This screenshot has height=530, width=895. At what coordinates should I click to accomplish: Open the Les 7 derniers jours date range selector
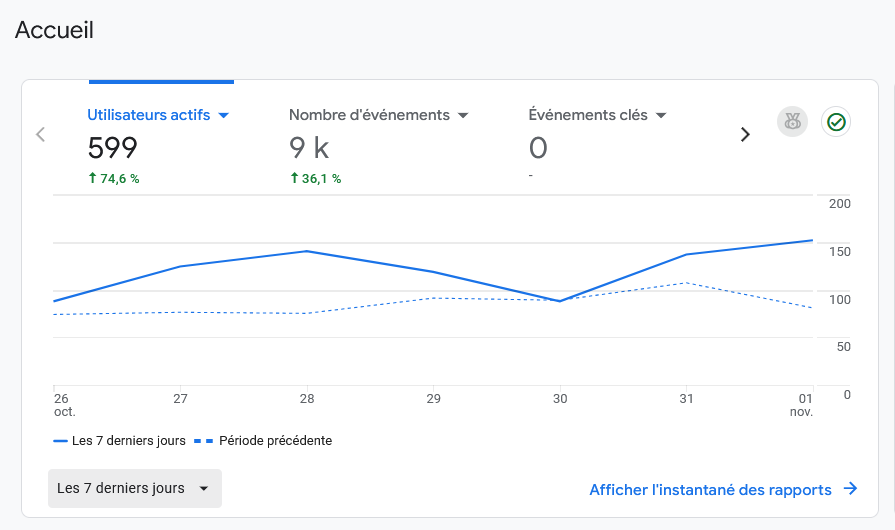click(134, 488)
